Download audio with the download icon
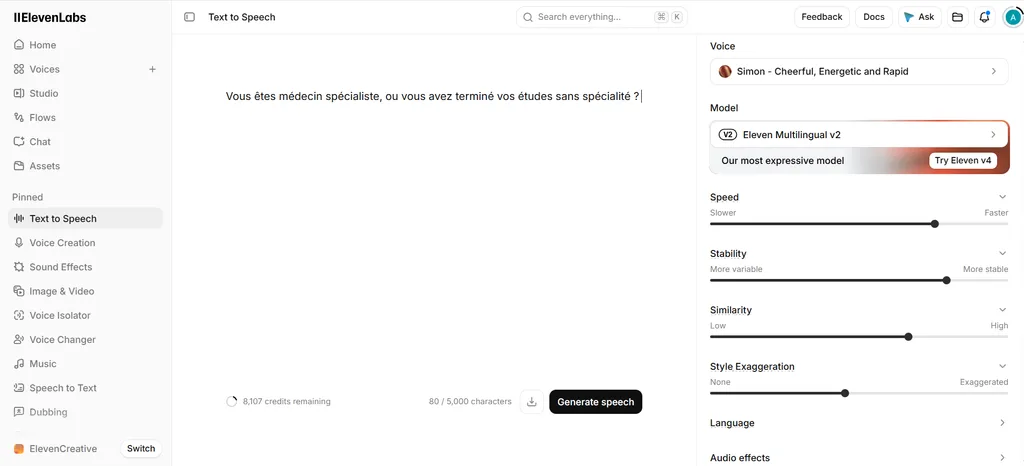This screenshot has height=466, width=1024. (532, 401)
